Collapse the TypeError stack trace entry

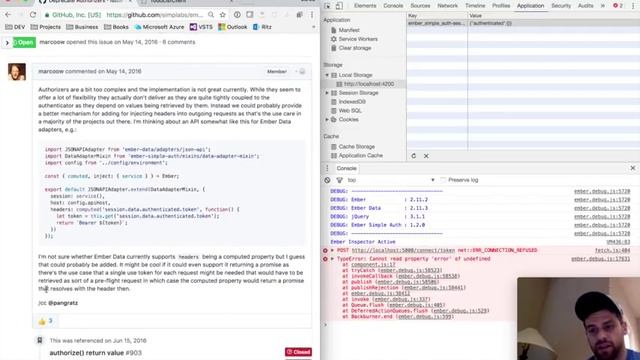point(332,259)
